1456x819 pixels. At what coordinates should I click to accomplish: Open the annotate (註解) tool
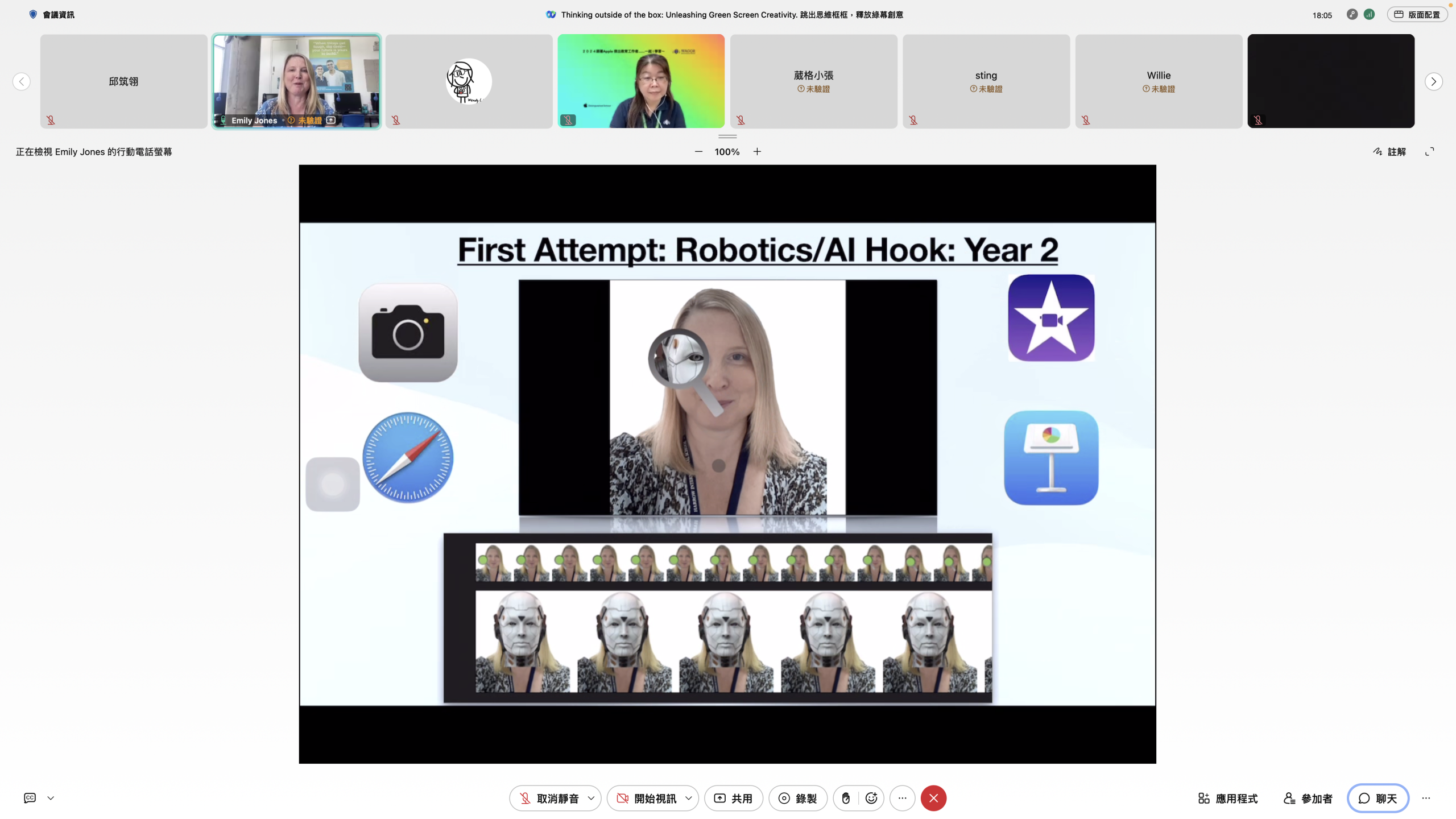click(1389, 152)
